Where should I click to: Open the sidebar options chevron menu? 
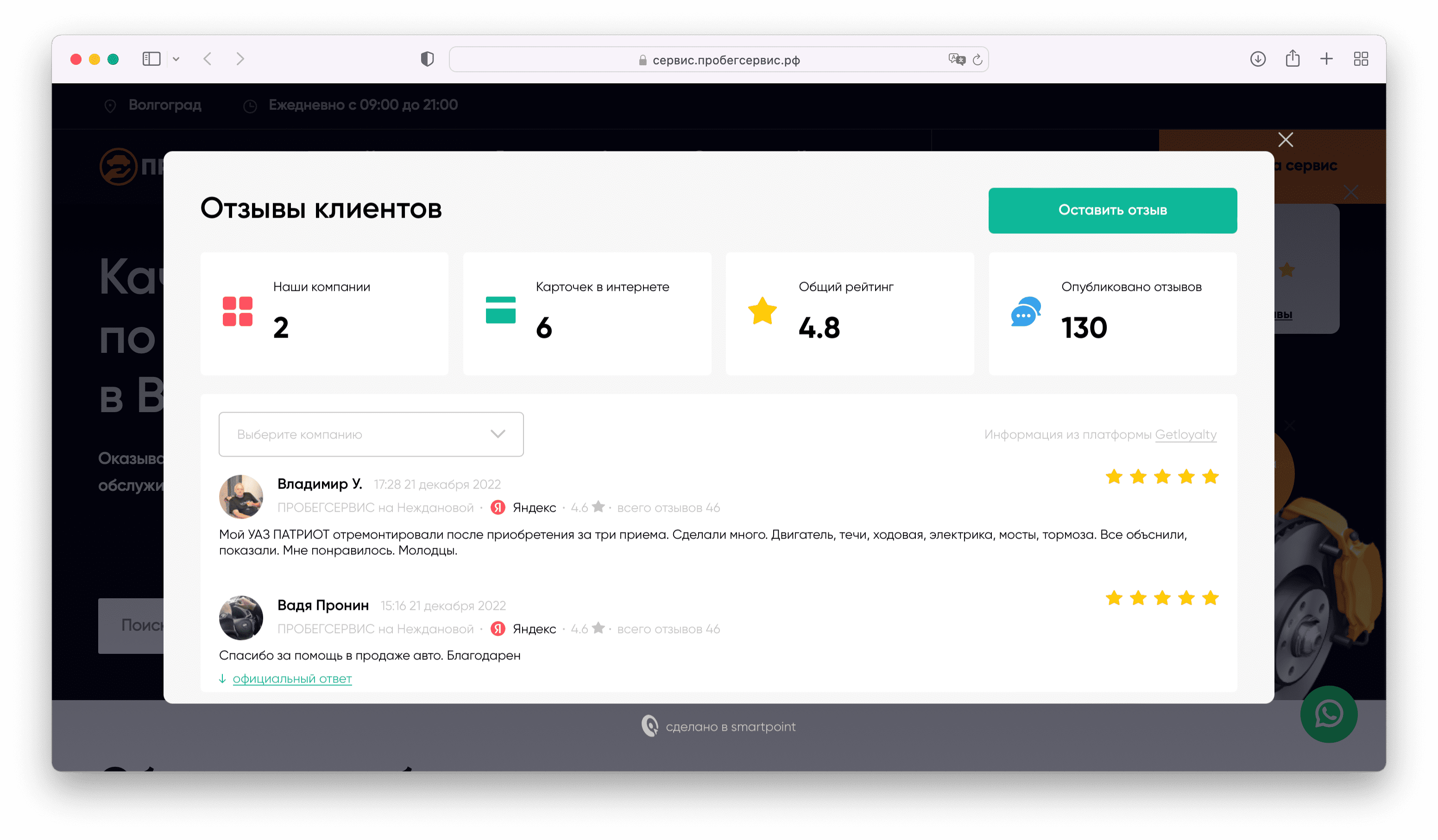tap(176, 59)
